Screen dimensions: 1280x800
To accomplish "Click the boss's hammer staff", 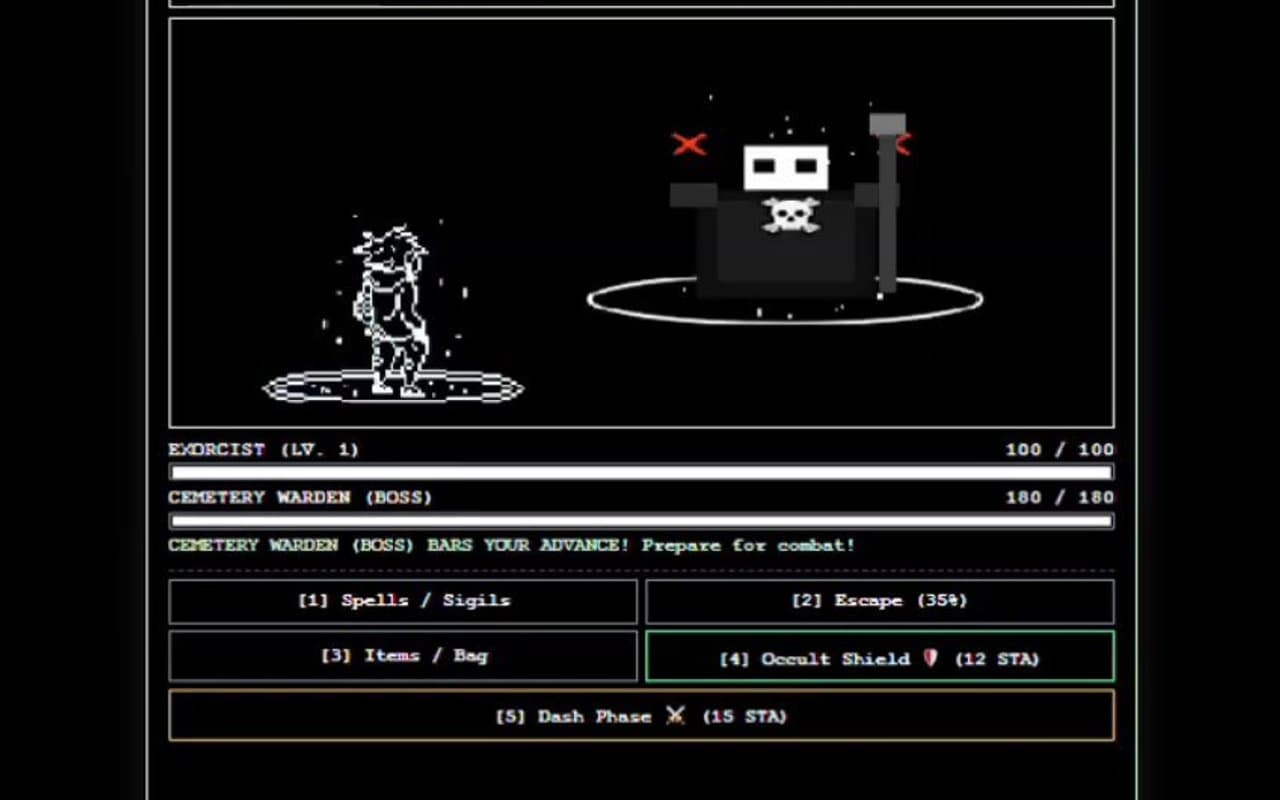I will tap(887, 205).
